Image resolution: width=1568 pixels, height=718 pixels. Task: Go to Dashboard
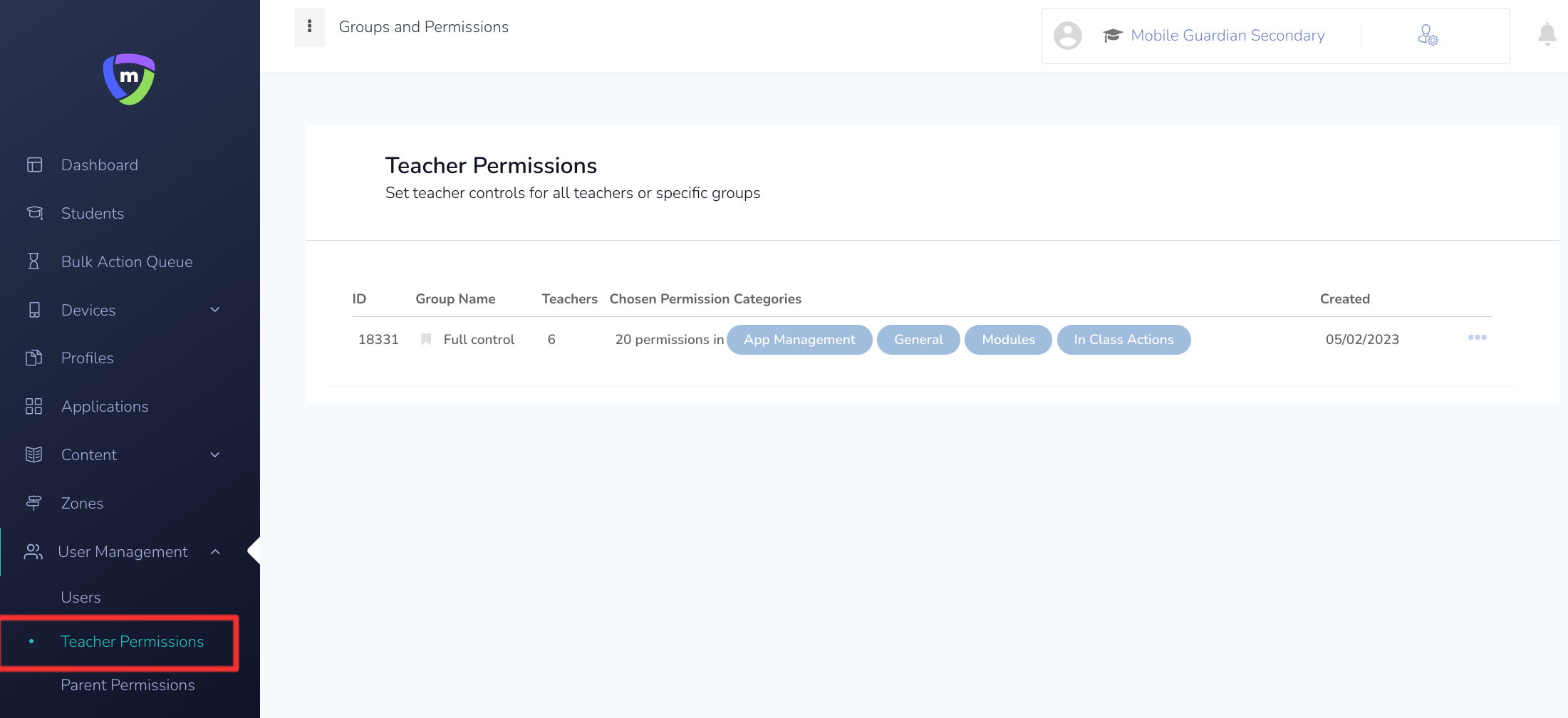tap(100, 165)
